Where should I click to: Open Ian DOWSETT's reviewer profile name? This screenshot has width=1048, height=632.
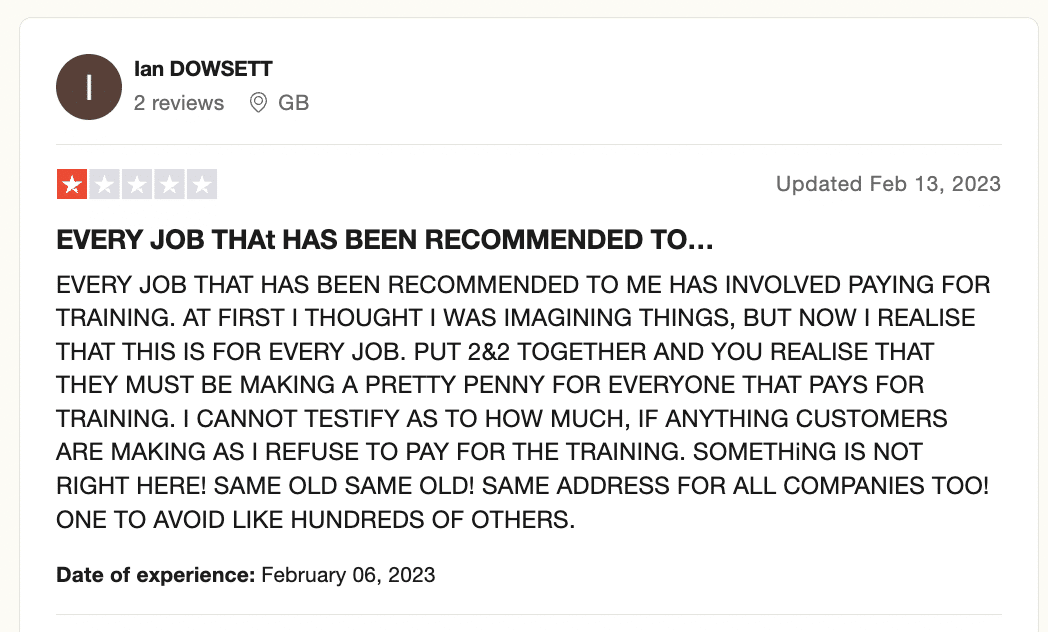pos(203,69)
